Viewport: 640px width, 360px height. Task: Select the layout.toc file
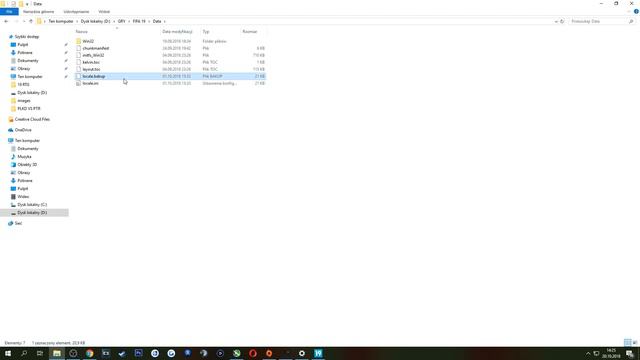(x=170, y=69)
